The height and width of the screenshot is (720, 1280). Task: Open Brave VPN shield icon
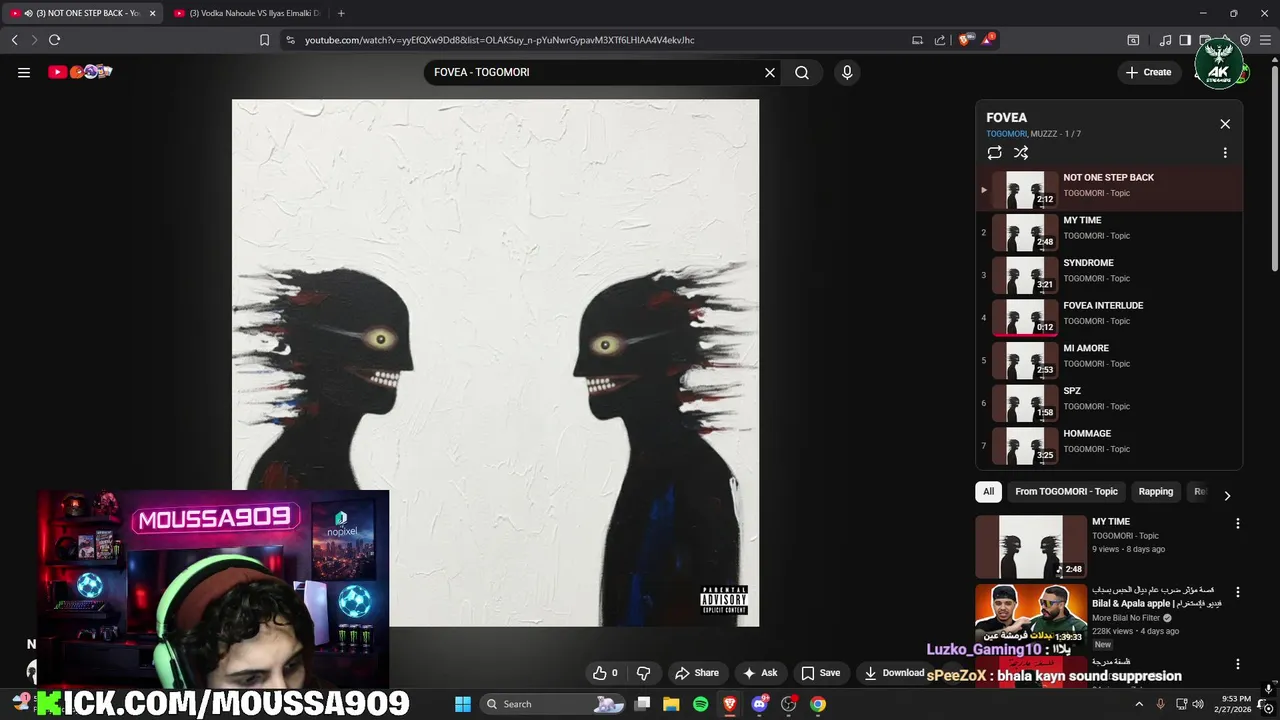[x=1245, y=40]
